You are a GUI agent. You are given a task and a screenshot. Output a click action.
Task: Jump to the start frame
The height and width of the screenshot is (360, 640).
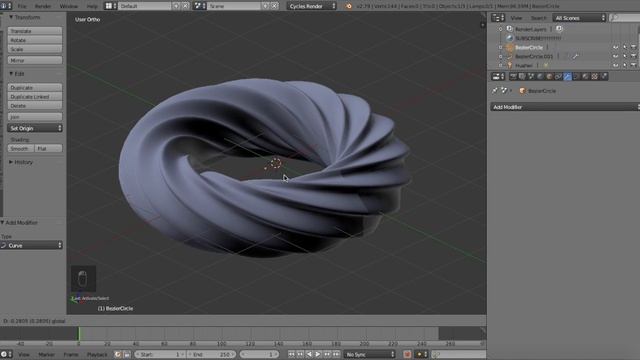(x=291, y=354)
